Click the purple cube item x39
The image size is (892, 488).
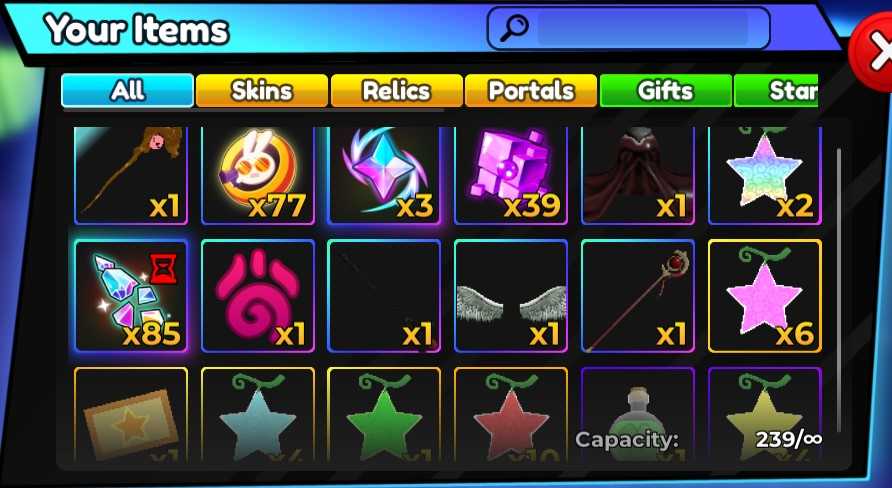pyautogui.click(x=511, y=175)
